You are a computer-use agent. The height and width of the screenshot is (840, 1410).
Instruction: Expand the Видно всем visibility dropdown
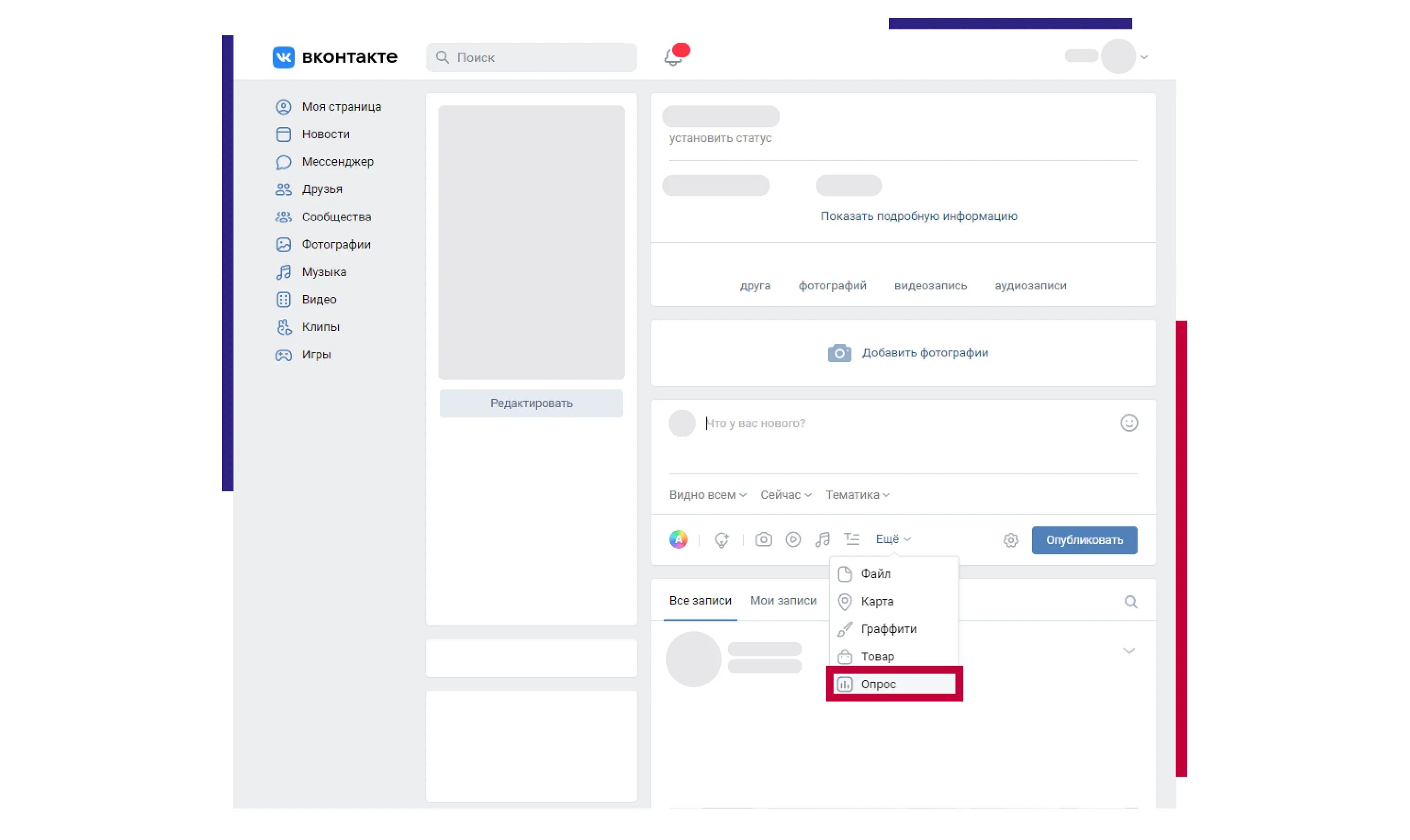click(x=707, y=495)
